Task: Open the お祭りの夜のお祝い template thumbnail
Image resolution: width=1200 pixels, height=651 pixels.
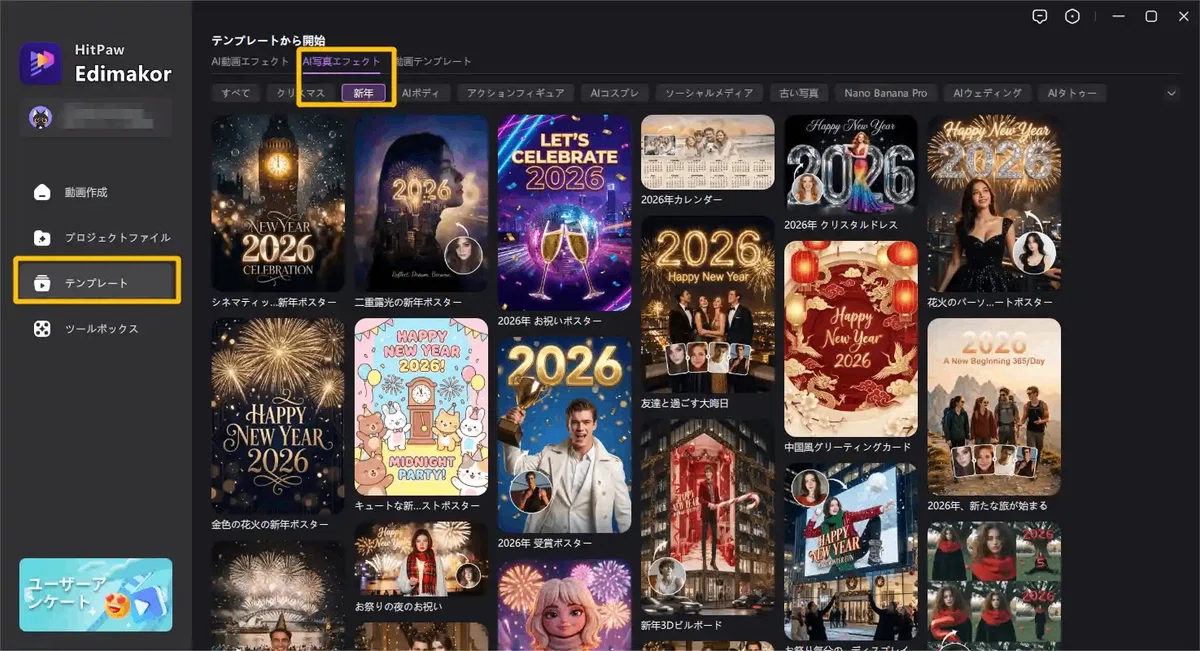Action: pos(421,559)
